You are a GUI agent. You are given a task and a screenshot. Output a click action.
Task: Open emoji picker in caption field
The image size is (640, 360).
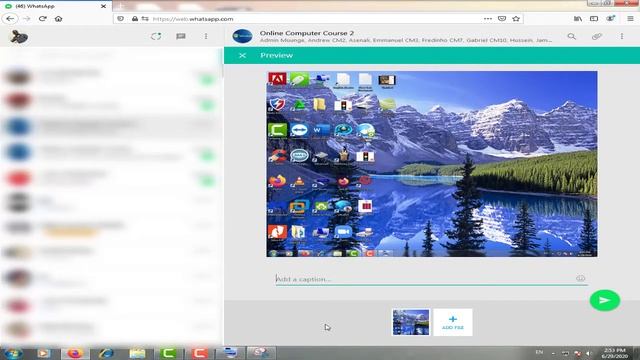tap(580, 278)
